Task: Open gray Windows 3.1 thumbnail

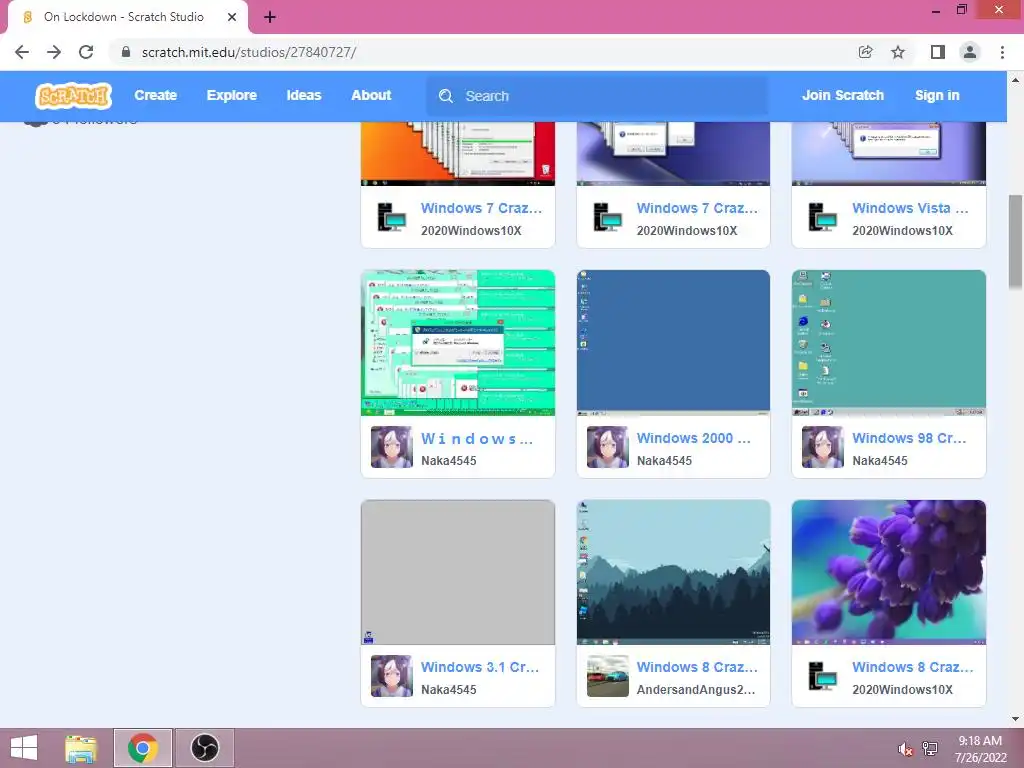Action: pos(458,572)
